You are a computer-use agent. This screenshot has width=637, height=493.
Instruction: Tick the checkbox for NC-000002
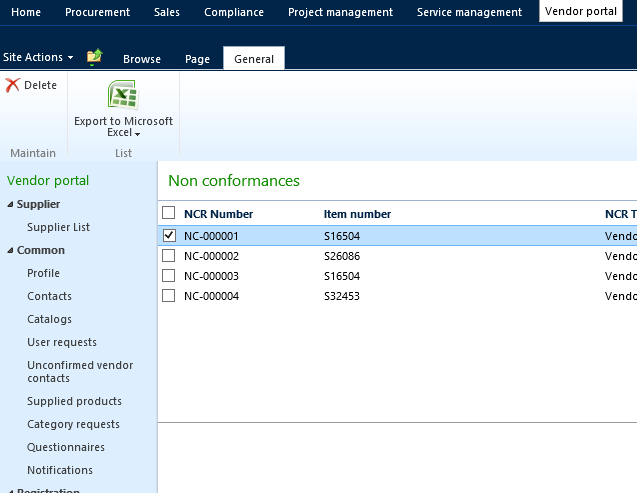coord(168,256)
